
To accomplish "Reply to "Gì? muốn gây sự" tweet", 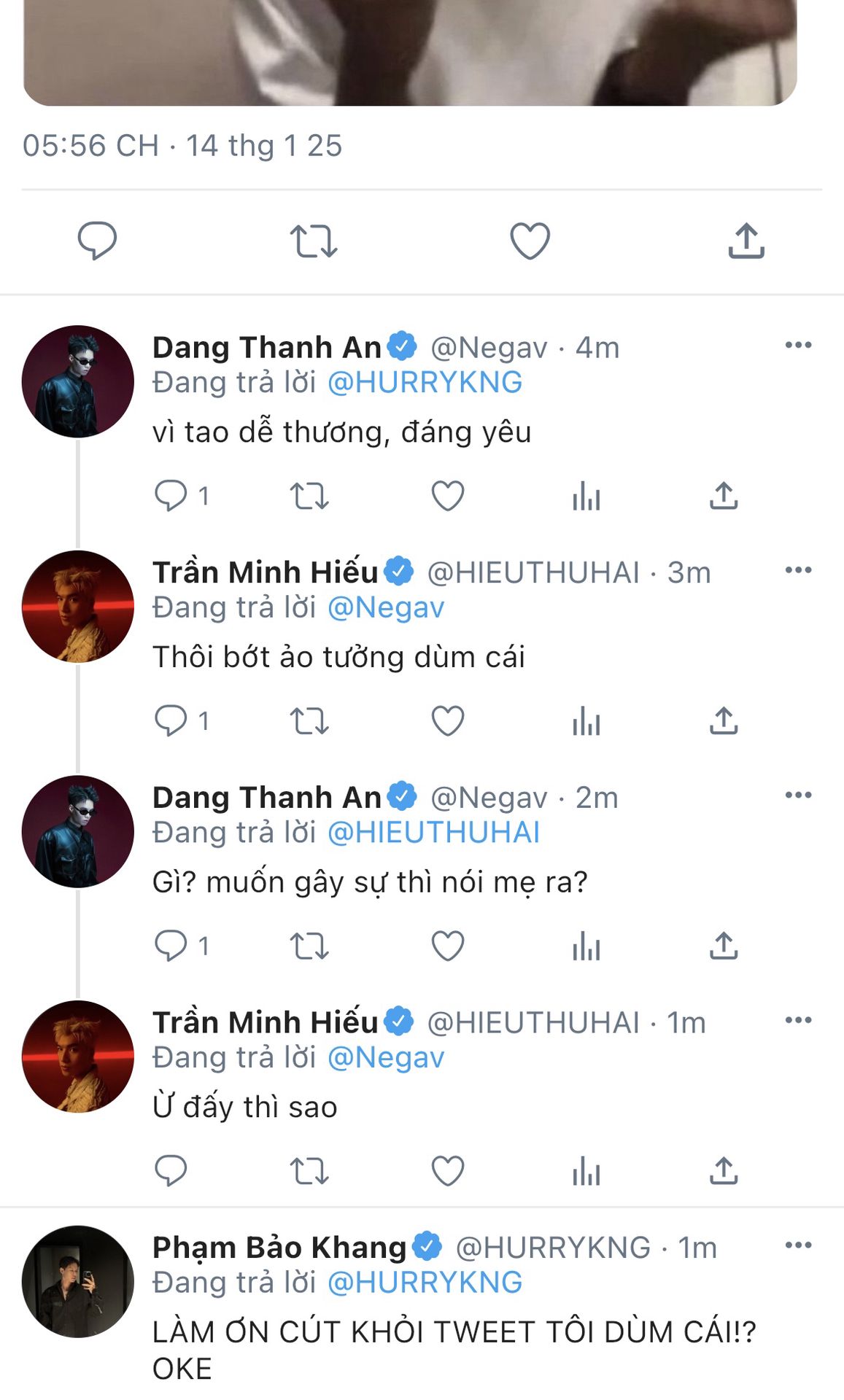I will (x=171, y=946).
